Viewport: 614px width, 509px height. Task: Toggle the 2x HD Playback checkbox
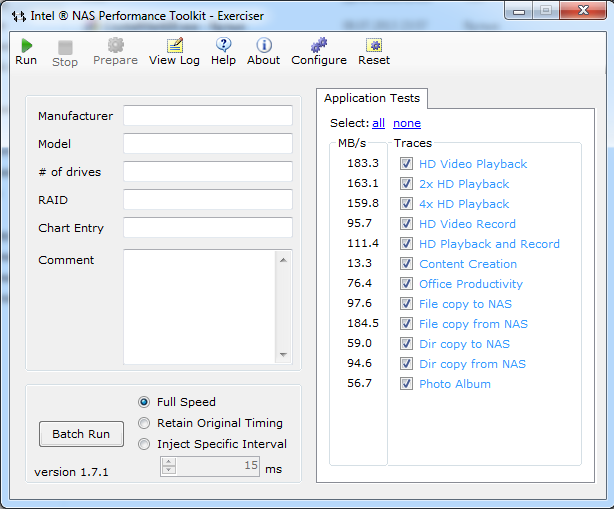406,184
